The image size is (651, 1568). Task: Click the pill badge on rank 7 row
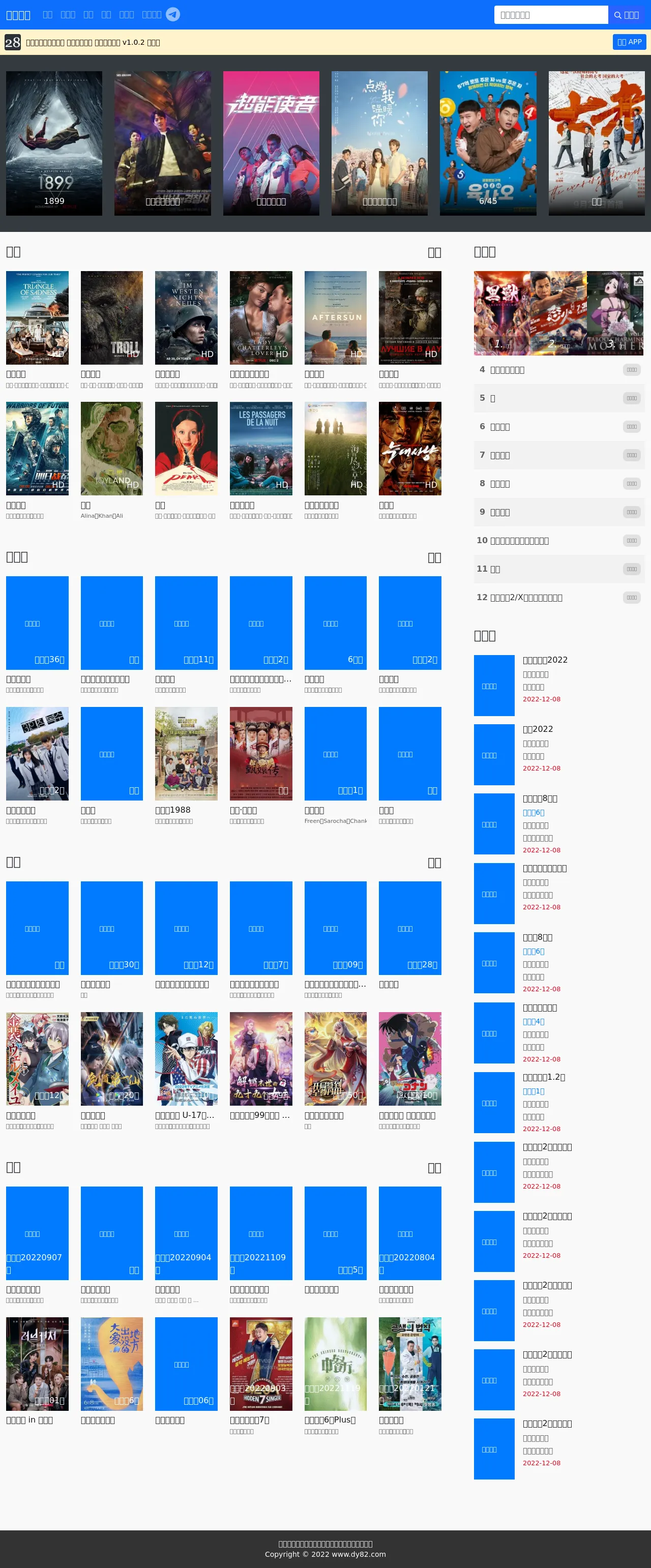coord(632,455)
